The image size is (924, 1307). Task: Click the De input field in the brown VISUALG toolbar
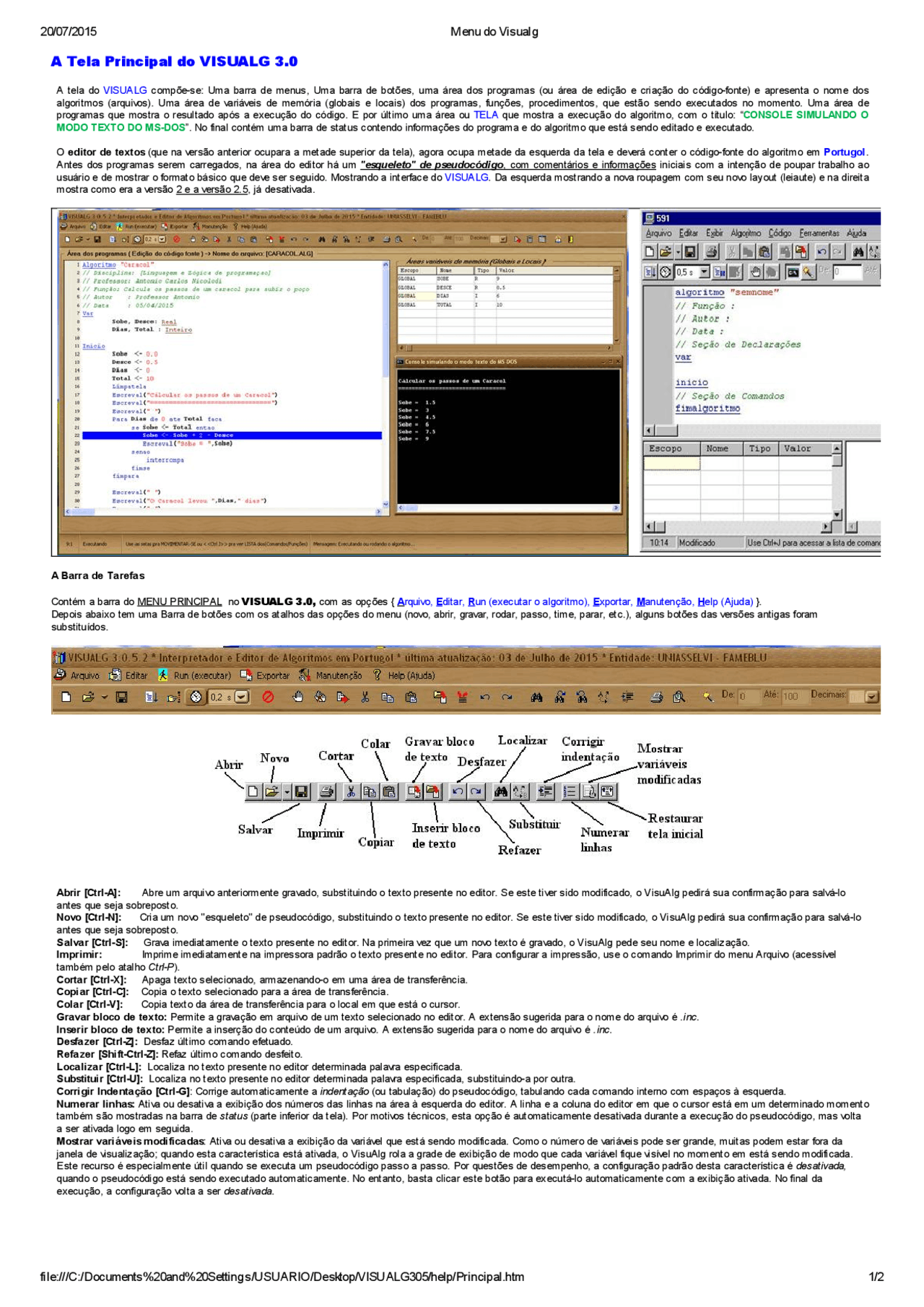point(749,697)
